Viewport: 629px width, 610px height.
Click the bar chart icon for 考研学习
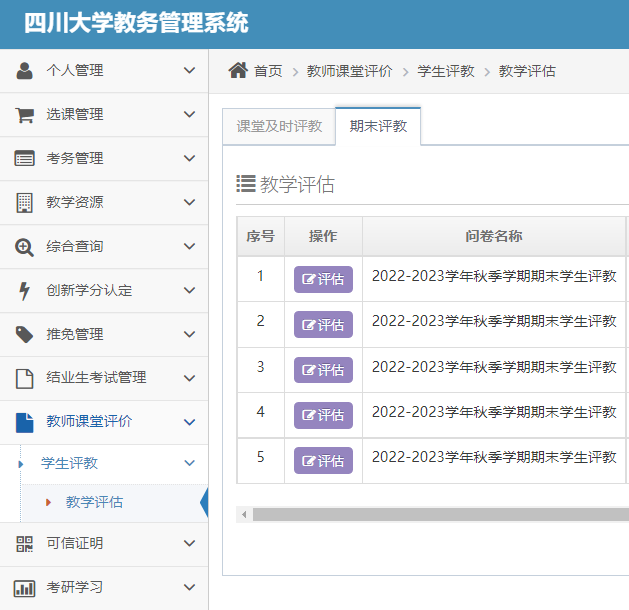point(24,587)
